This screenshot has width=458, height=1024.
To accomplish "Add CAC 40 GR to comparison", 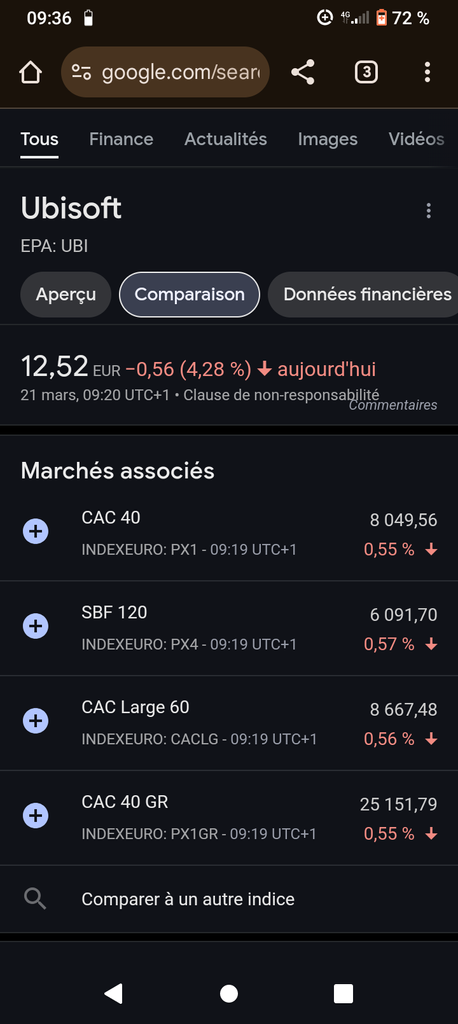I will 36,816.
